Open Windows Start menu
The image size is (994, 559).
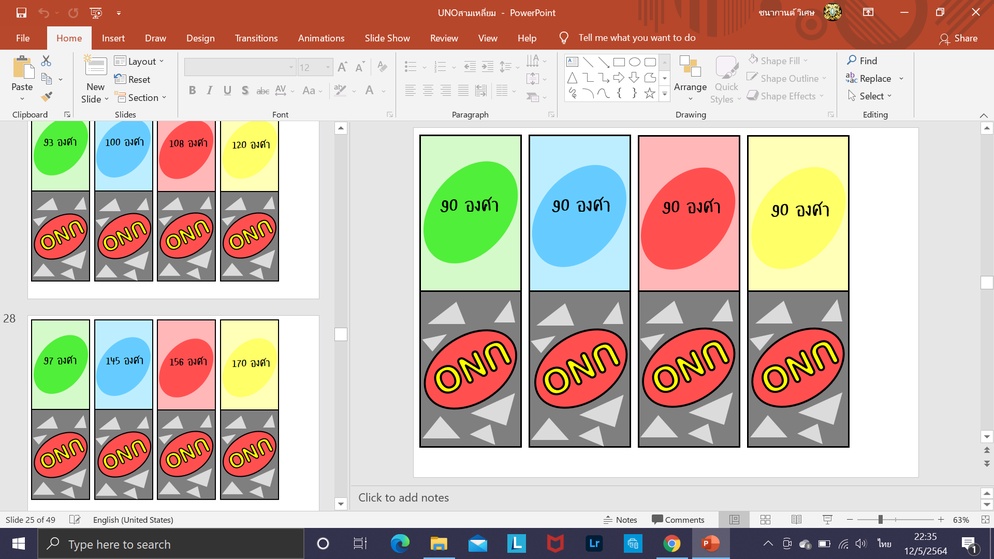18,544
